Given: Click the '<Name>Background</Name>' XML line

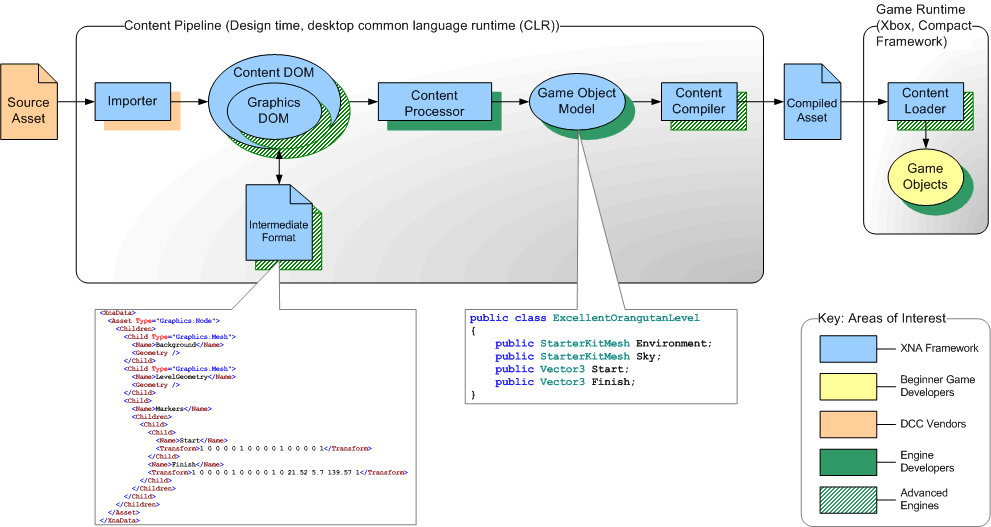Looking at the screenshot, I should coord(178,344).
